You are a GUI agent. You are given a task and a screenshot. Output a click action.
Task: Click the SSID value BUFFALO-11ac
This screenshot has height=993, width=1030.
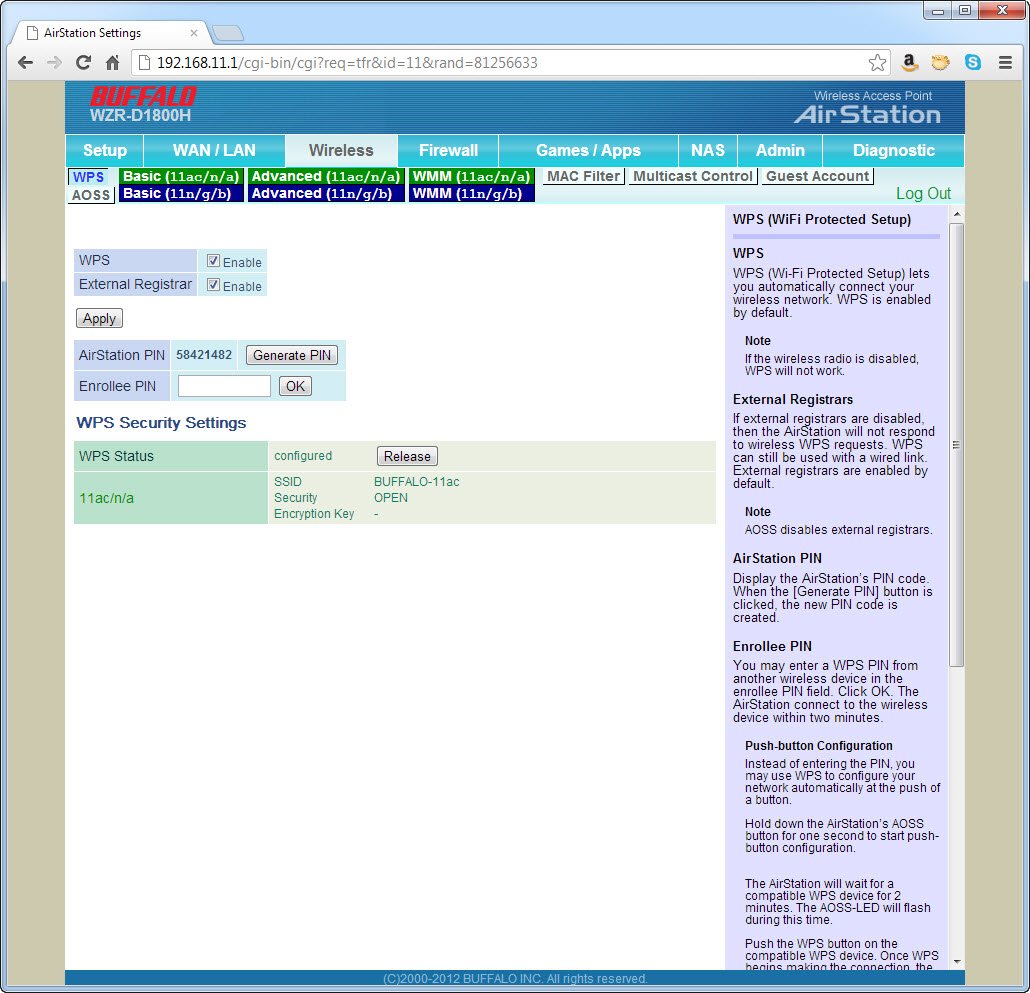click(416, 482)
